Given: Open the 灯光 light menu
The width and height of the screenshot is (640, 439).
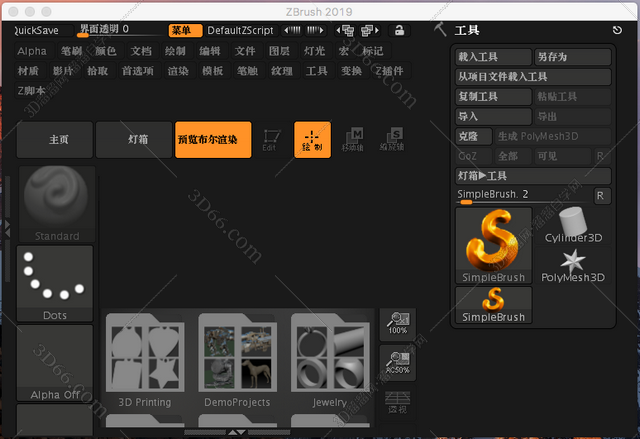Looking at the screenshot, I should tap(314, 51).
